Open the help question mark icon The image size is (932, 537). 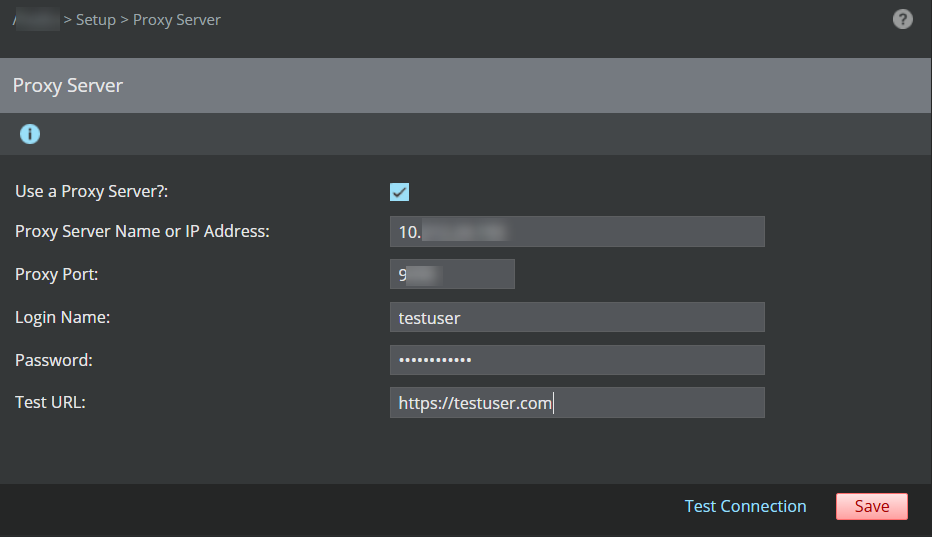tap(902, 20)
